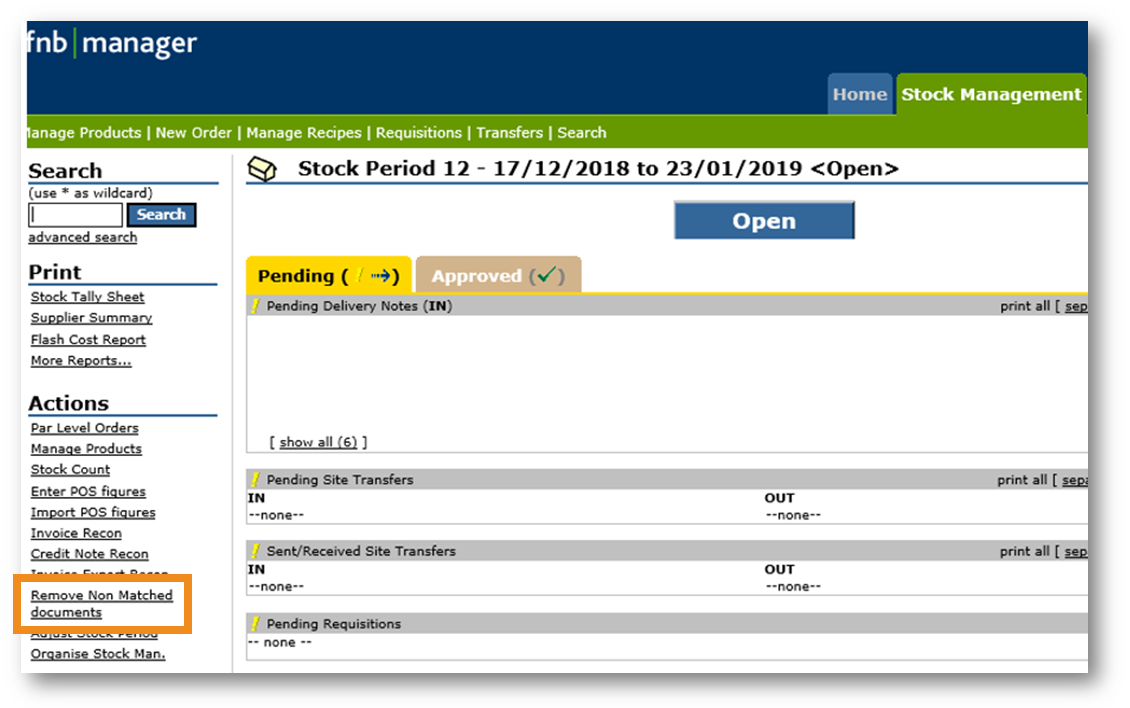This screenshot has height=708, width=1130.
Task: Expand the show all (6) delivery notes
Action: [x=318, y=442]
